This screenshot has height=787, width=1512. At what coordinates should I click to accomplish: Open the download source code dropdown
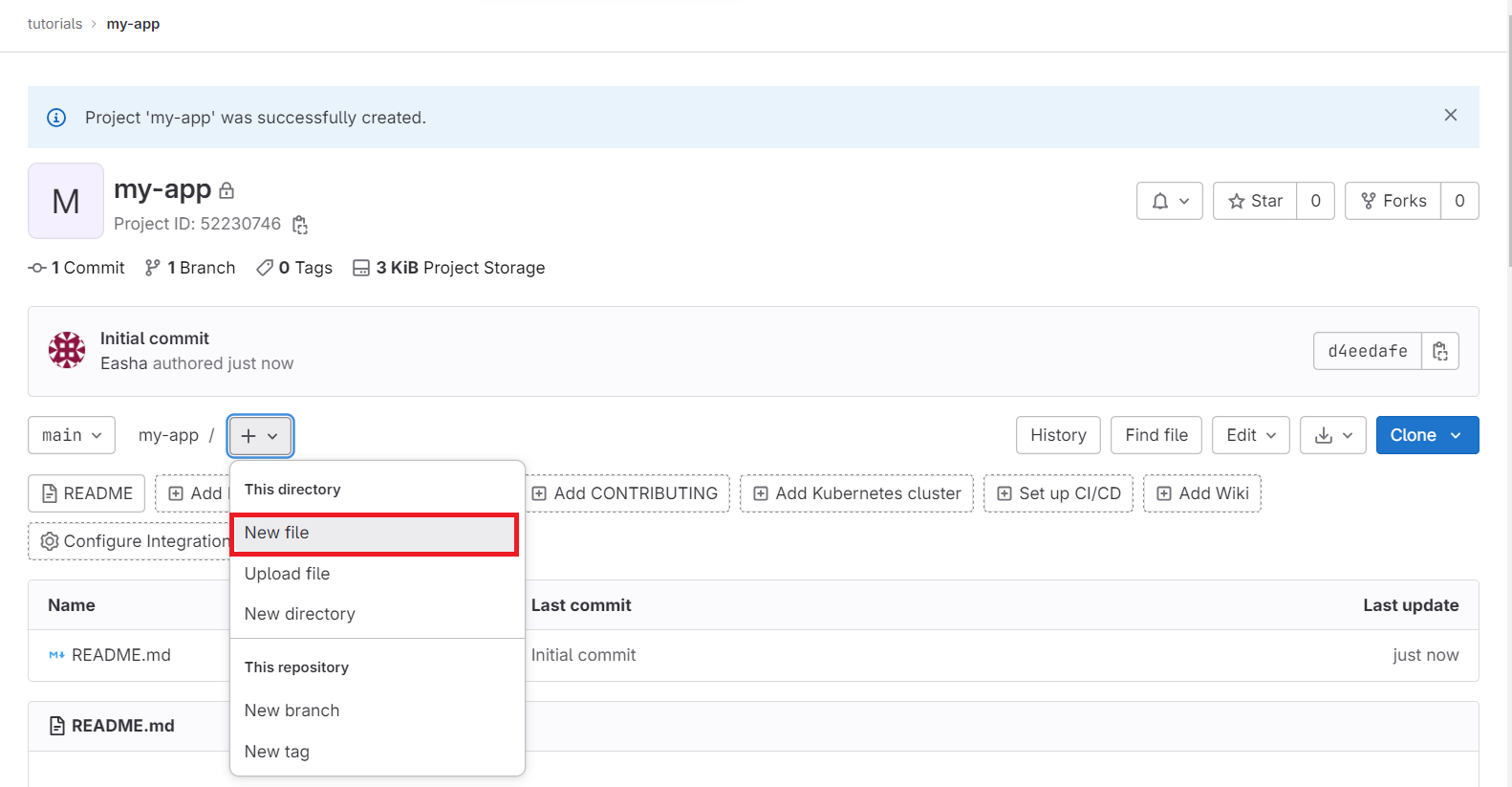1333,435
